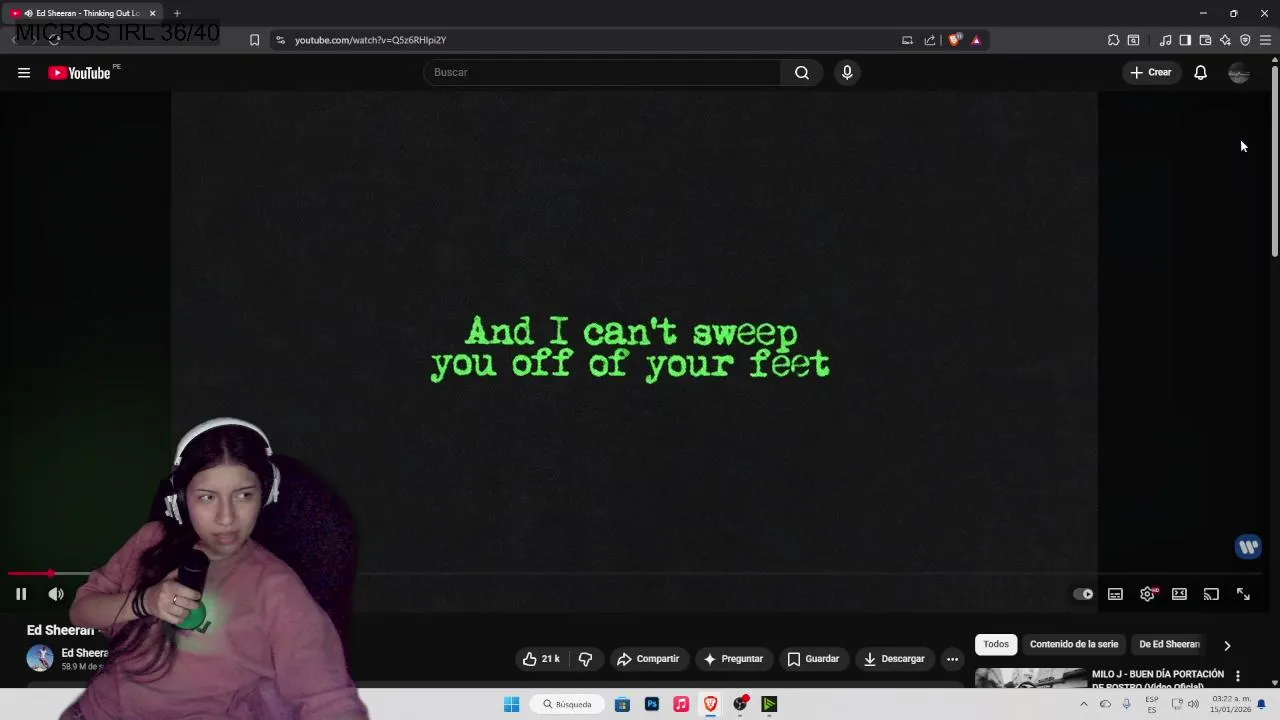Open MILO J video thumbnail
Image resolution: width=1280 pixels, height=720 pixels.
coord(1030,678)
